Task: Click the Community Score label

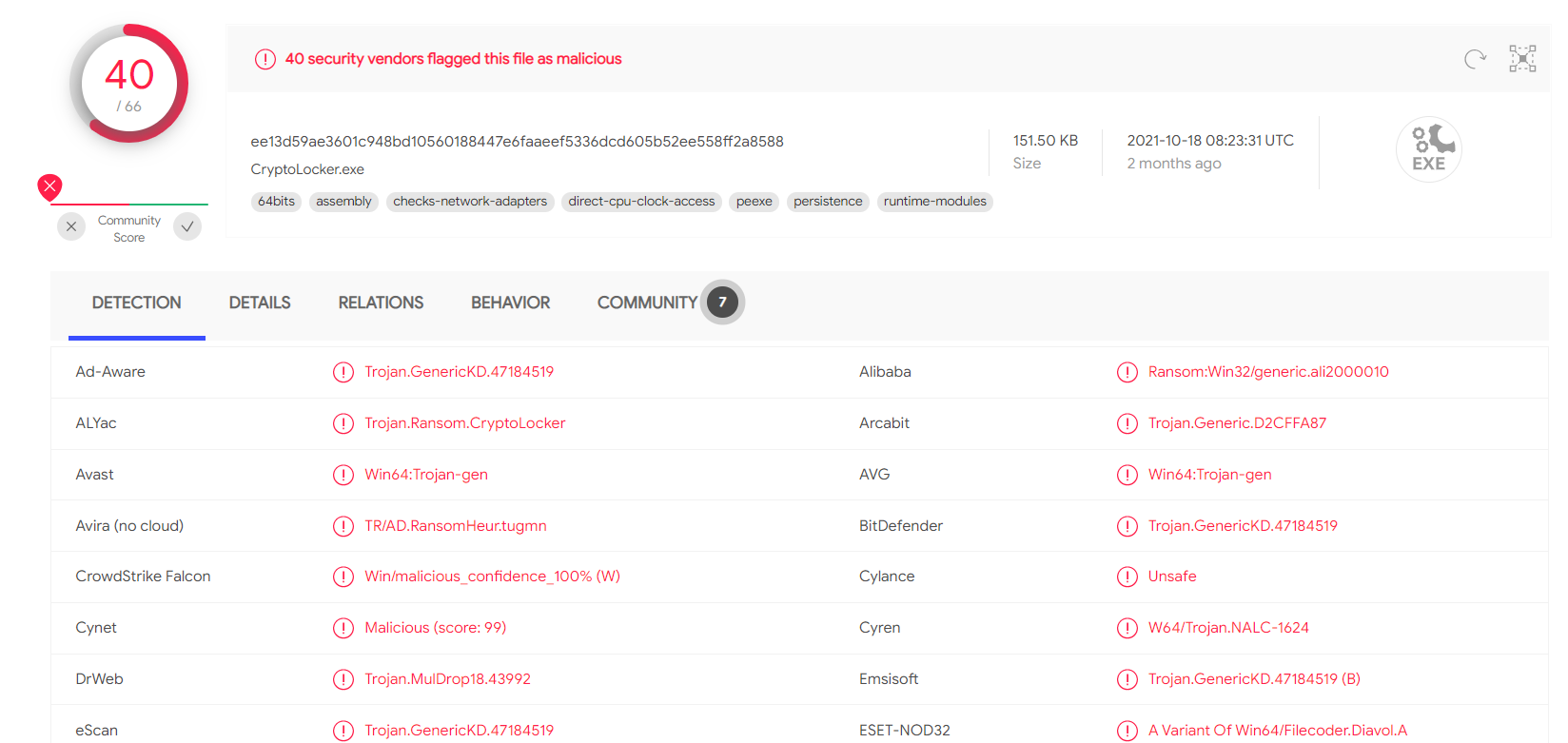Action: click(x=129, y=229)
